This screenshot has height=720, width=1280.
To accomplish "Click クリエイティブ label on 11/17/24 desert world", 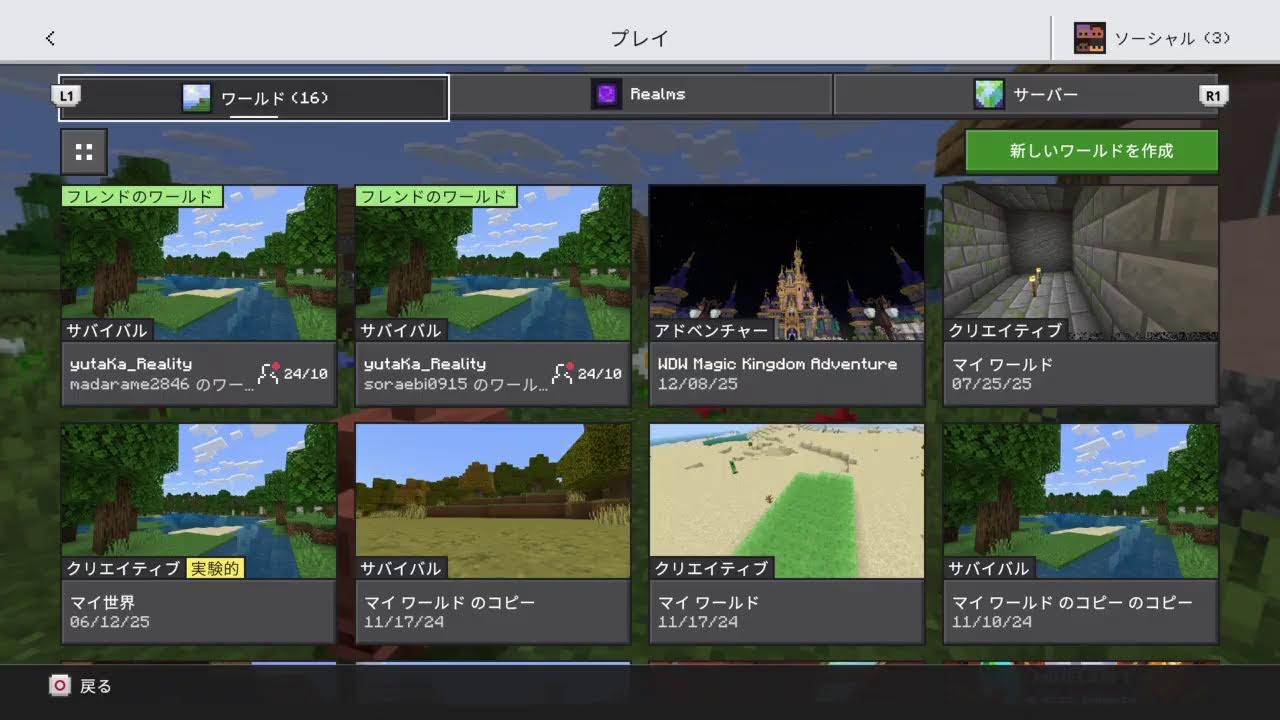I will point(712,568).
